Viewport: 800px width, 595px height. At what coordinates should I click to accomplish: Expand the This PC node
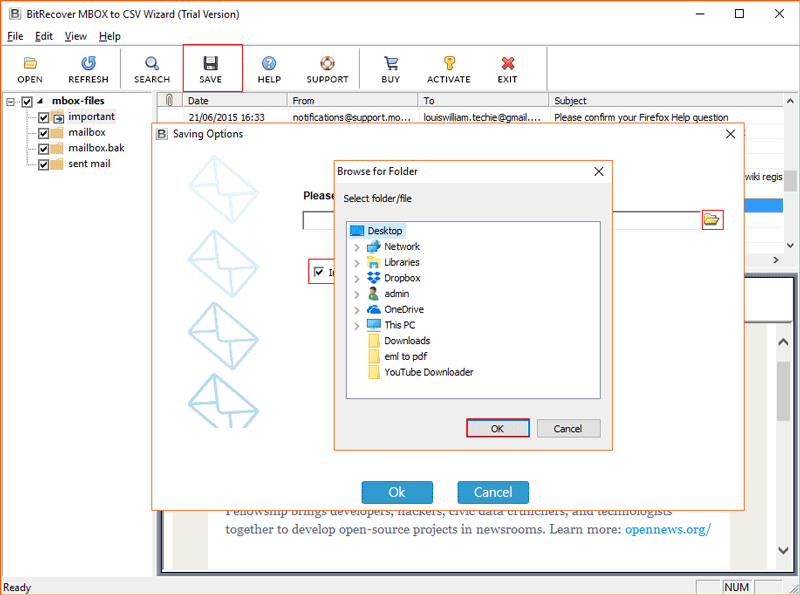pos(357,326)
